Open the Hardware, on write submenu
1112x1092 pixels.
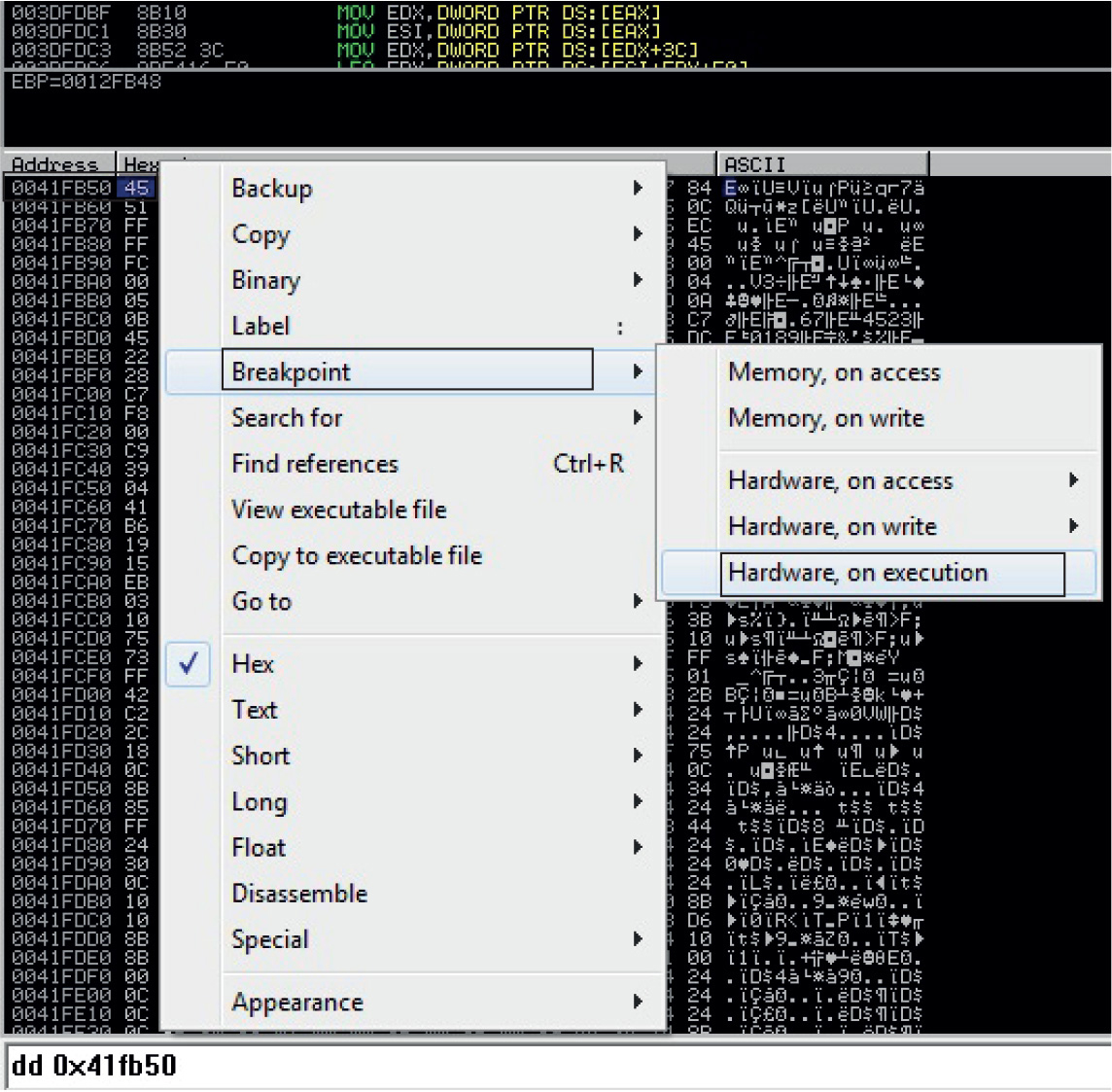point(880,526)
